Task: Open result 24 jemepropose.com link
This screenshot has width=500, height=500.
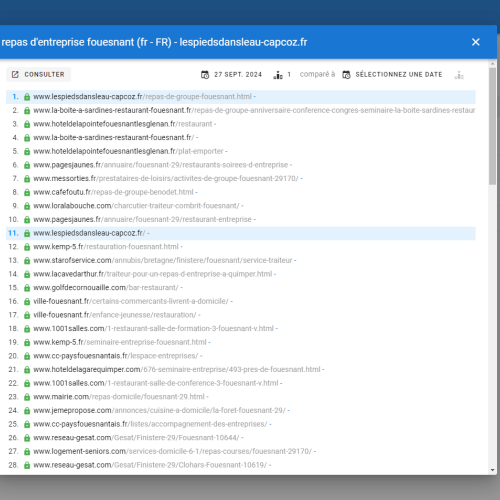Action: (x=159, y=411)
